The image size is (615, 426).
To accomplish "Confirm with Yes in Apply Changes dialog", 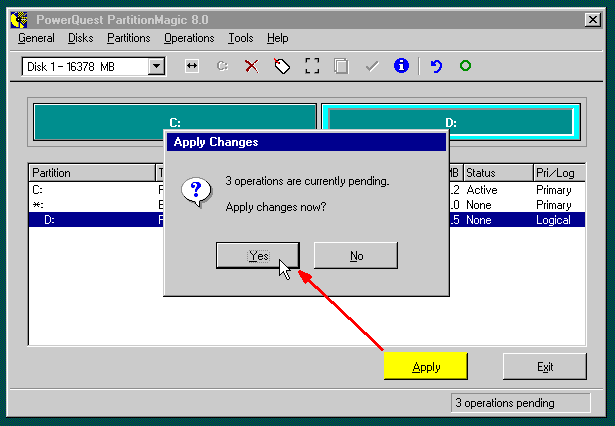I will coord(258,255).
